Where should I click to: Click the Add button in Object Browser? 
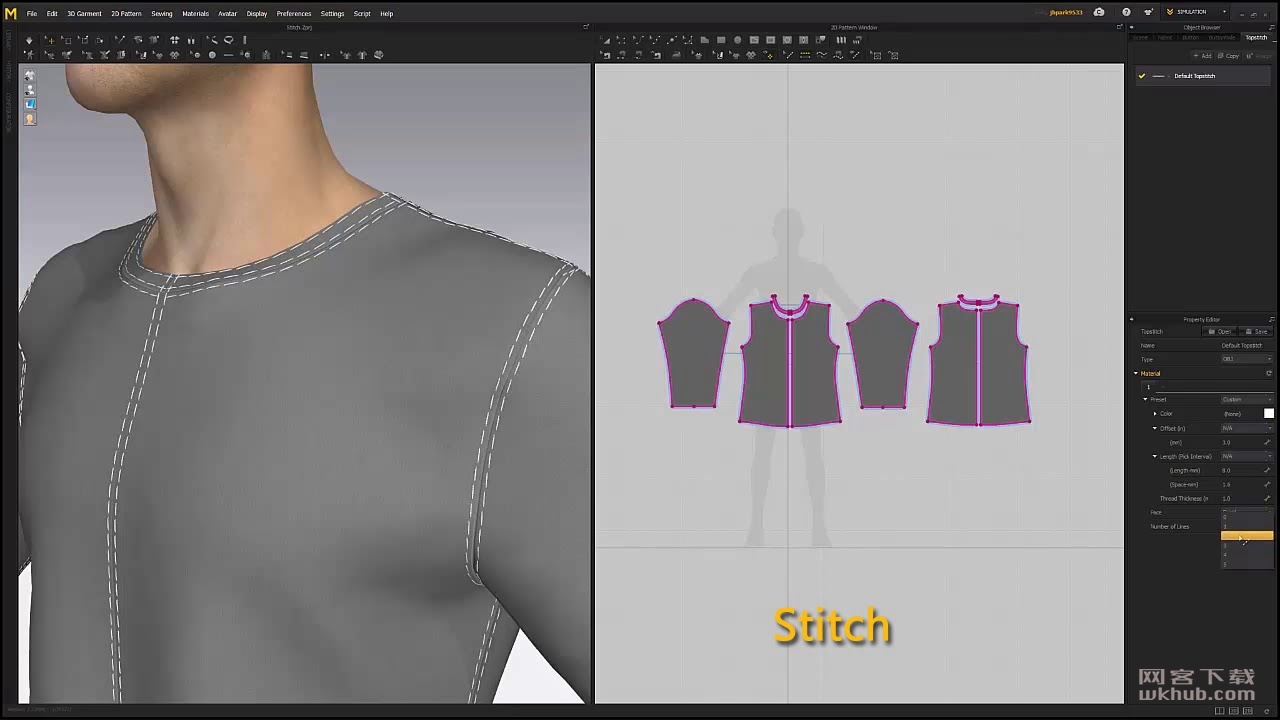tap(1203, 56)
